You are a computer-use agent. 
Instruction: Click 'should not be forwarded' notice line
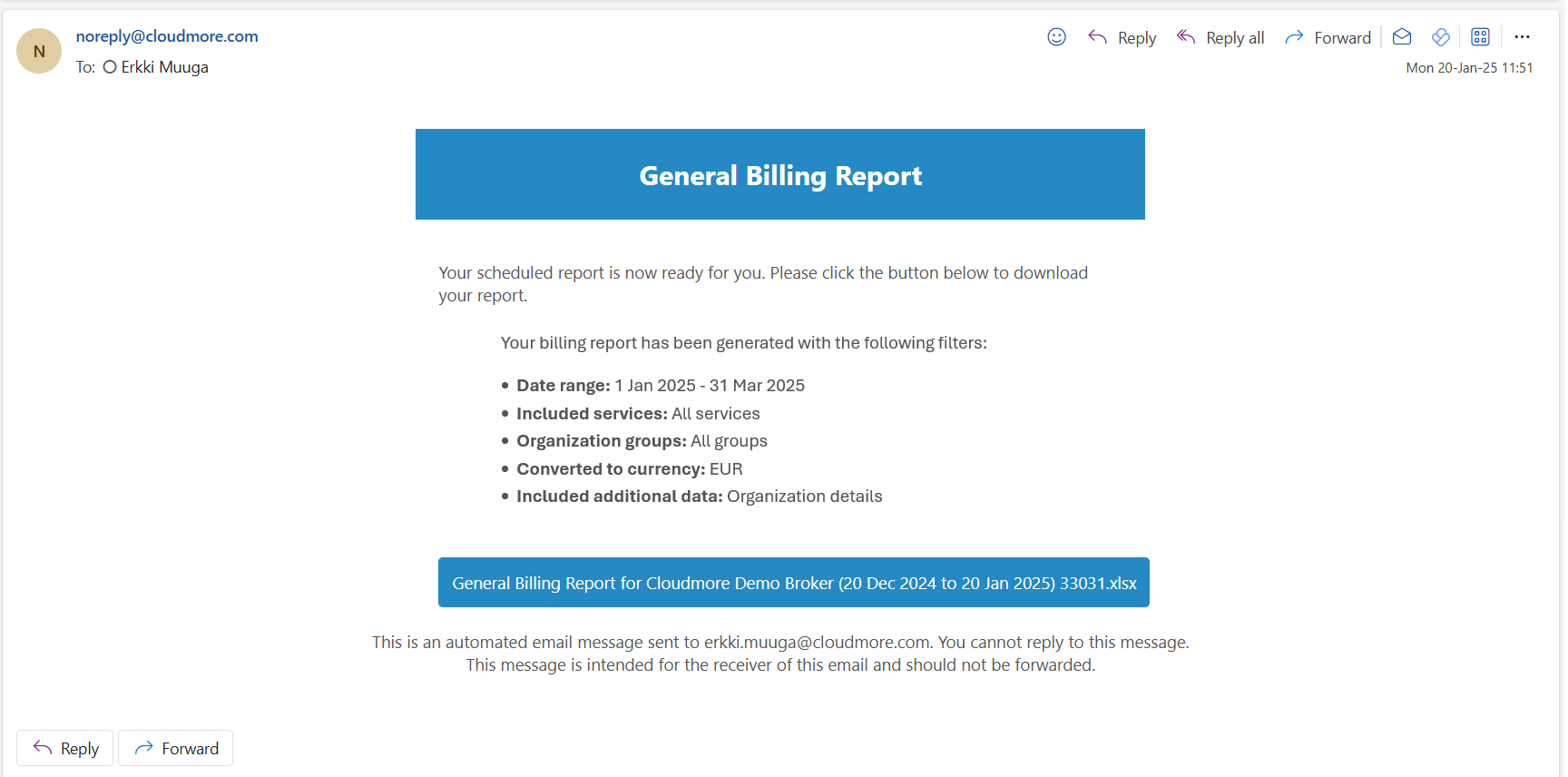tap(780, 665)
